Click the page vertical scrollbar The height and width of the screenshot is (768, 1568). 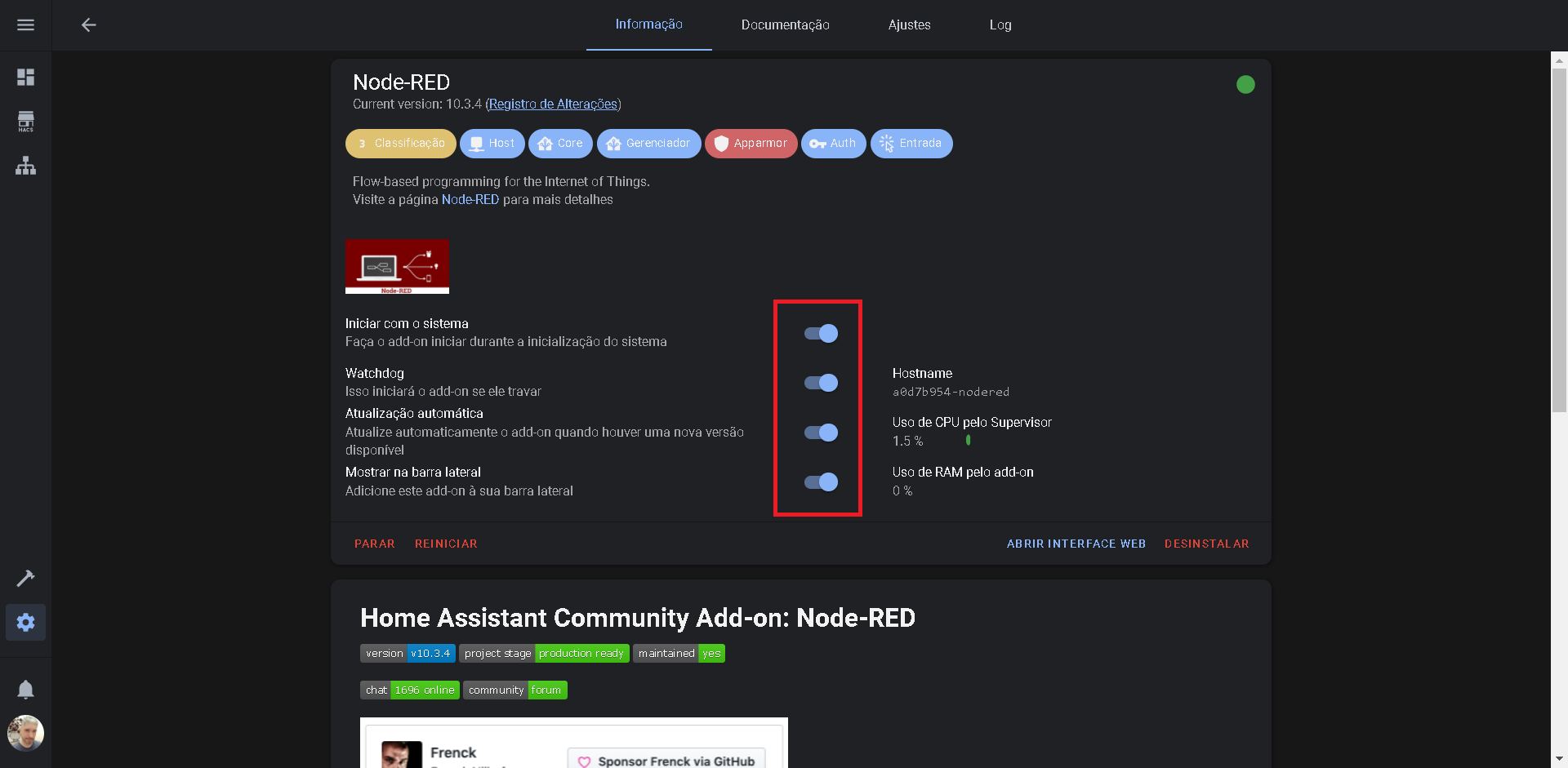click(x=1559, y=241)
